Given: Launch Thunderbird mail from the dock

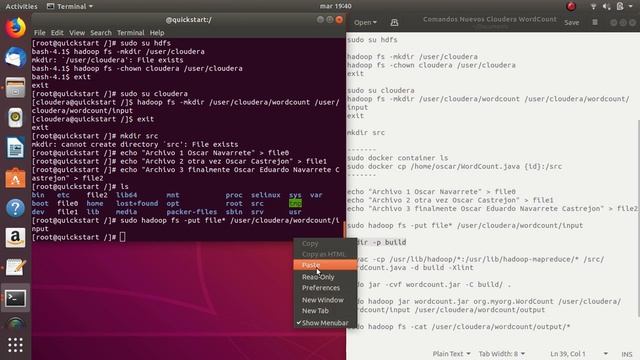Looking at the screenshot, I should [16, 57].
